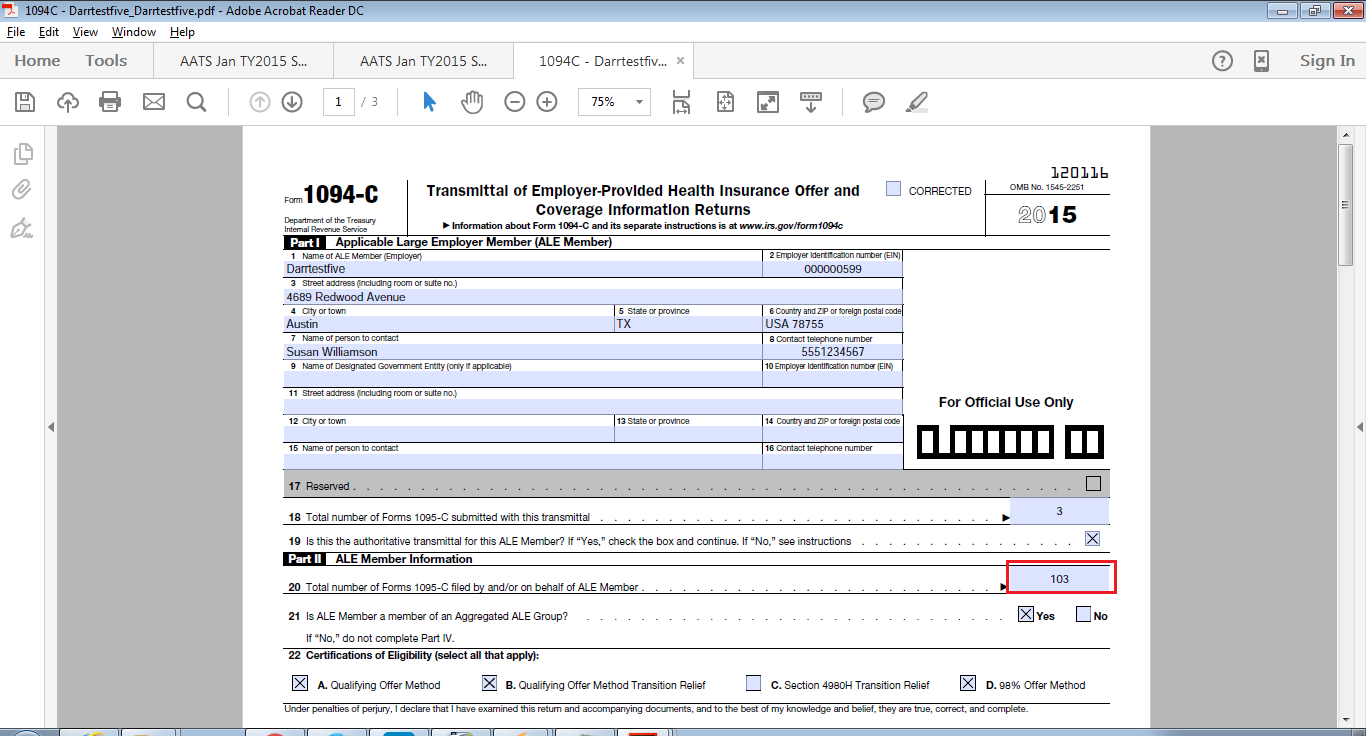Viewport: 1366px width, 736px height.
Task: Click the Sign In link
Action: click(x=1327, y=61)
